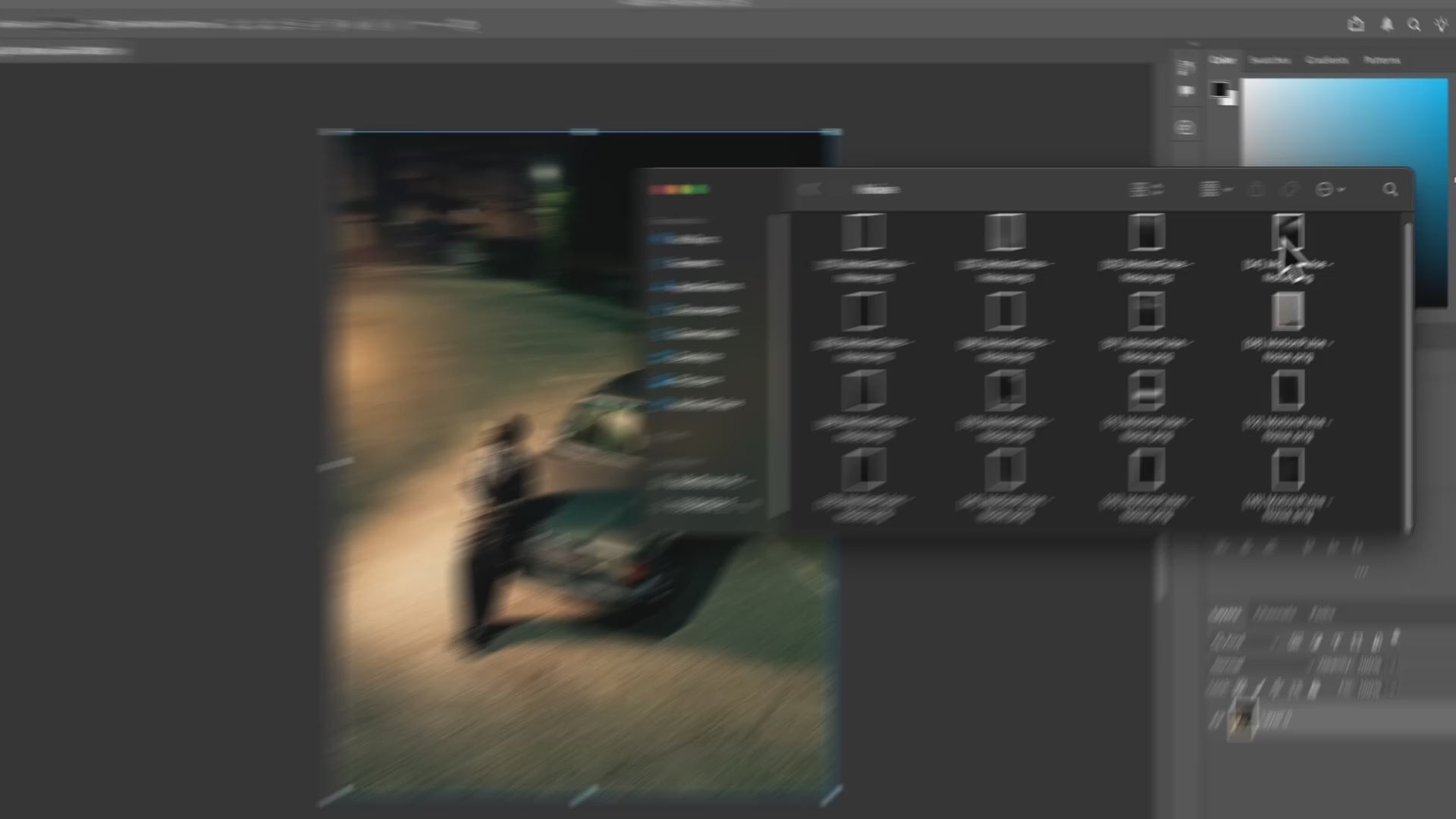Filter layers by shape layers icon

[1357, 642]
